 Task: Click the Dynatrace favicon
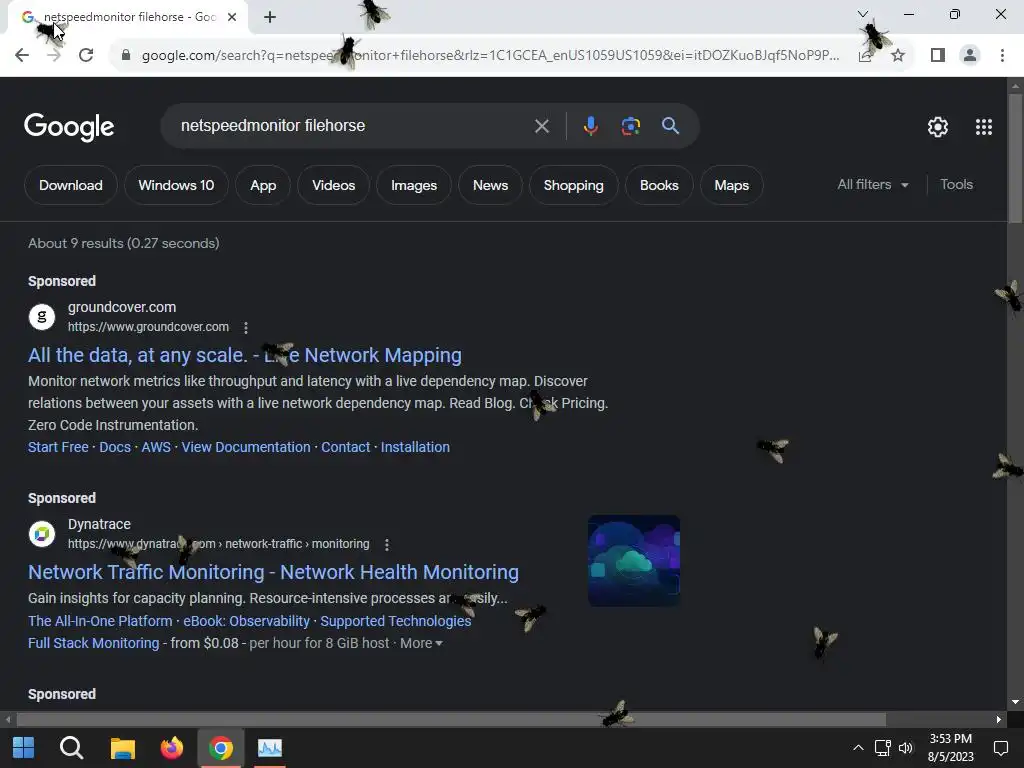click(x=42, y=534)
